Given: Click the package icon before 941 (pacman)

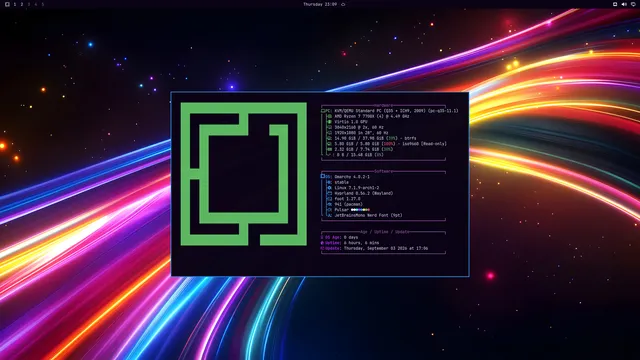Looking at the screenshot, I should [x=329, y=204].
